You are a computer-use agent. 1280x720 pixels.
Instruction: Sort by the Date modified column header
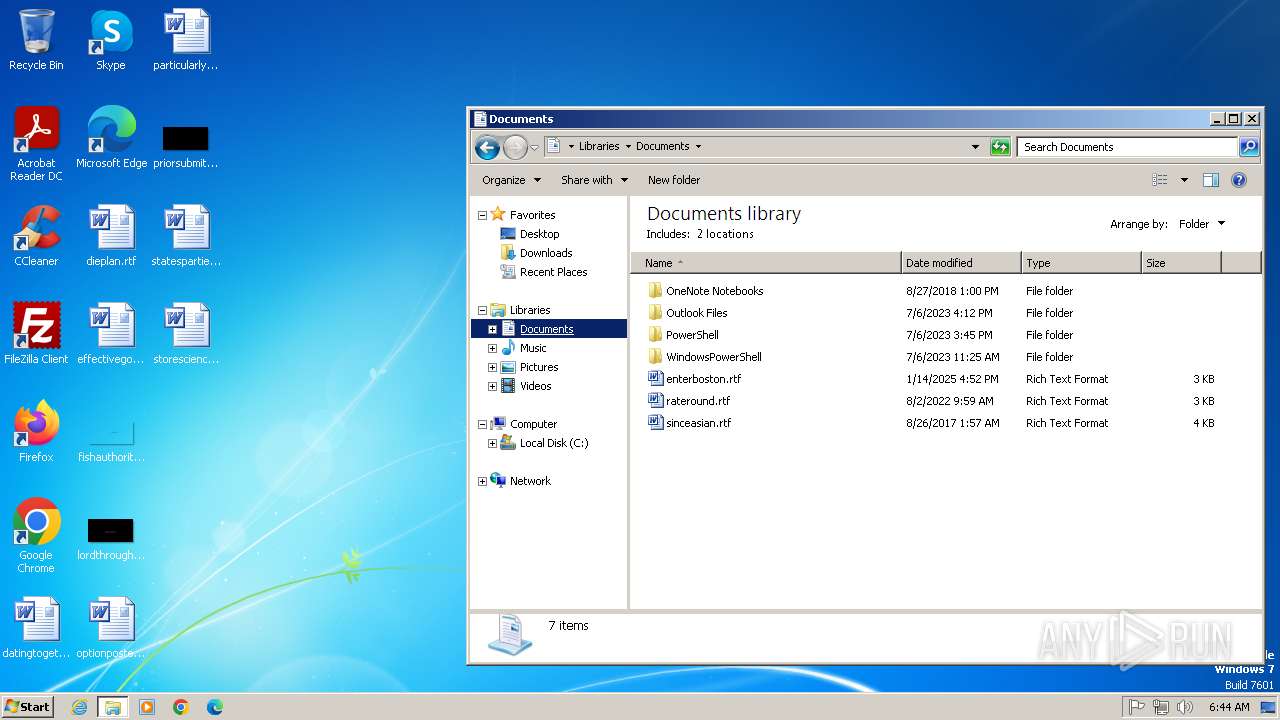pos(961,263)
